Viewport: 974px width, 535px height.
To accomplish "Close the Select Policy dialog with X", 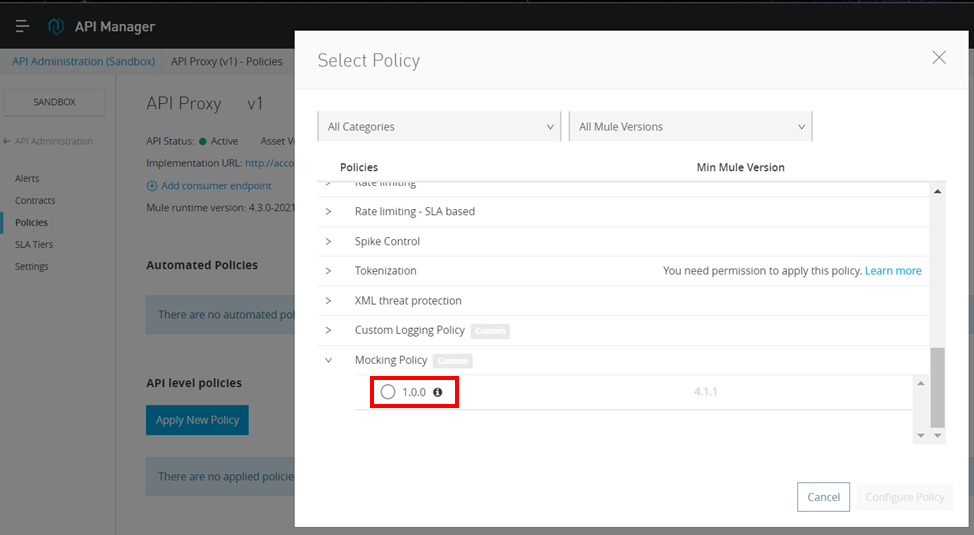I will (x=938, y=58).
